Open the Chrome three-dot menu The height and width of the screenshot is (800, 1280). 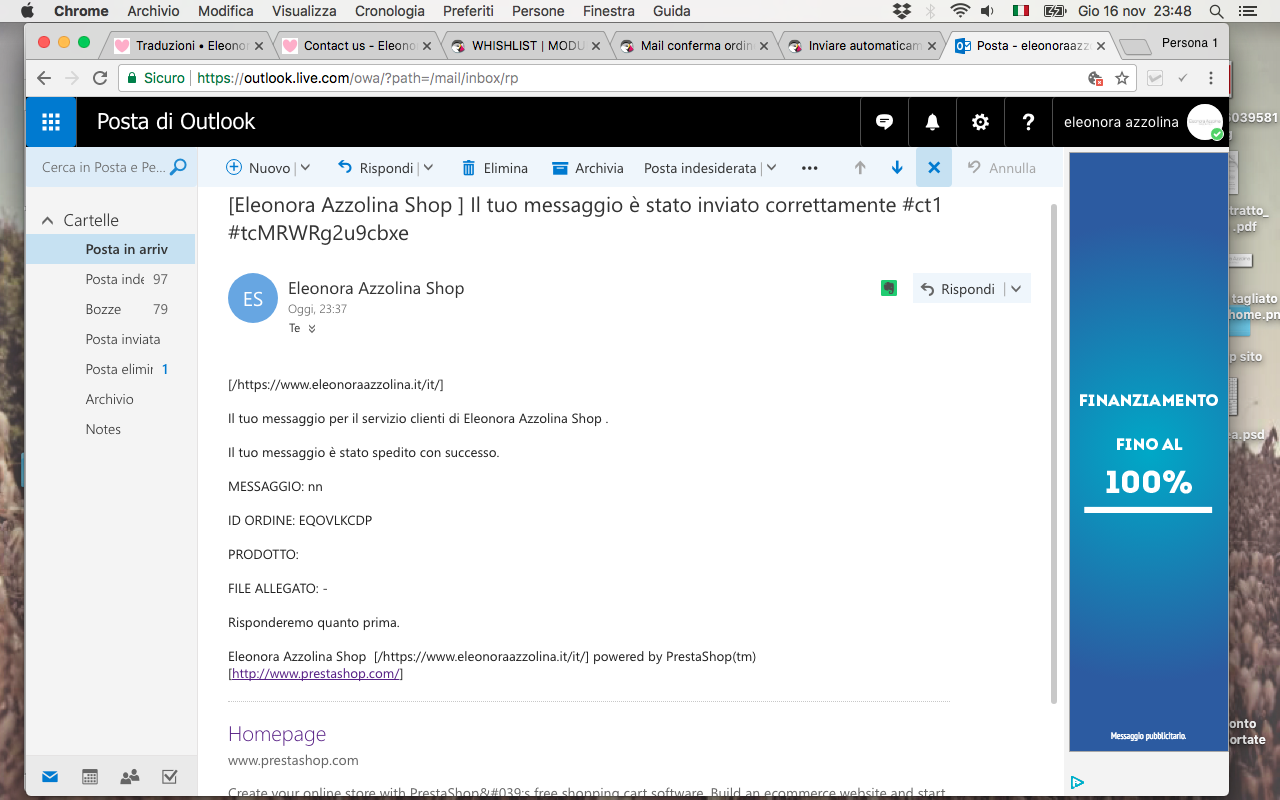pyautogui.click(x=1211, y=78)
